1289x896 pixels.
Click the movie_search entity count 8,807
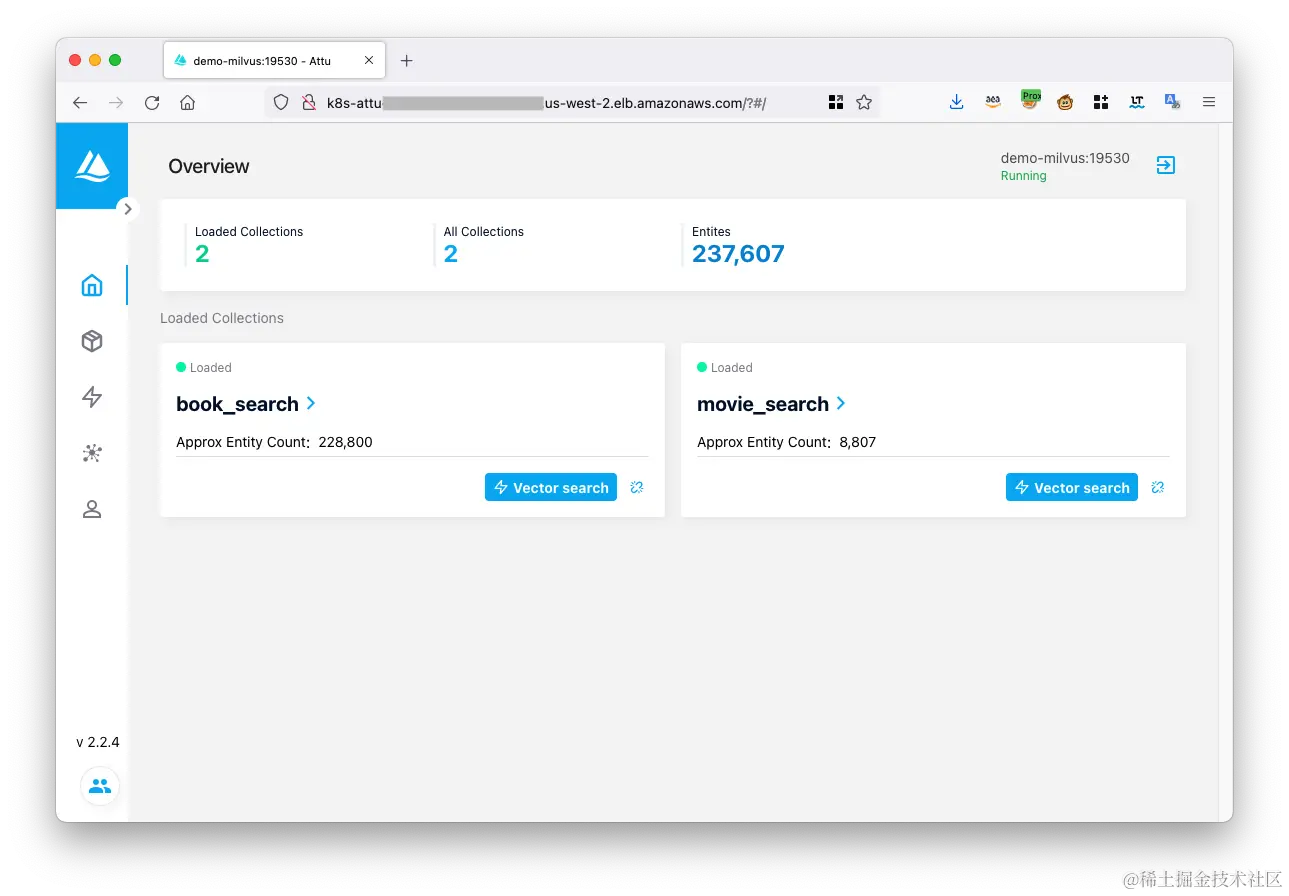858,442
